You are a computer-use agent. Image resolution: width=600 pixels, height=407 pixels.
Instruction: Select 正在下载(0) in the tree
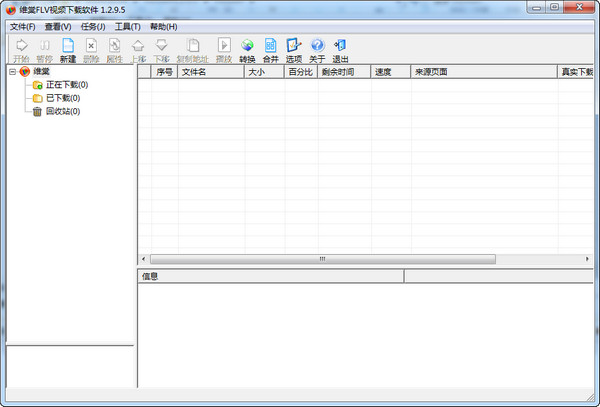[67, 85]
